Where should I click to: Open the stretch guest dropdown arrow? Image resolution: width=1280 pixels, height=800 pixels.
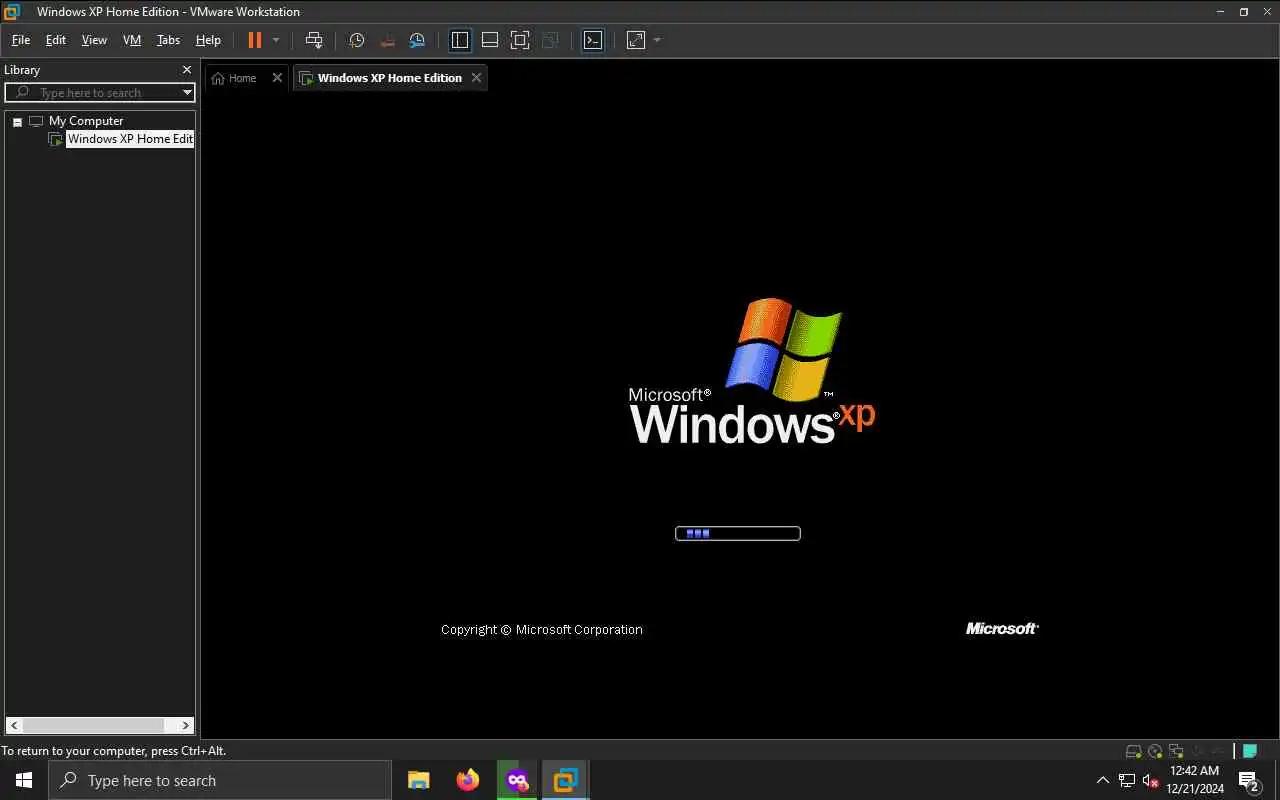(x=657, y=40)
